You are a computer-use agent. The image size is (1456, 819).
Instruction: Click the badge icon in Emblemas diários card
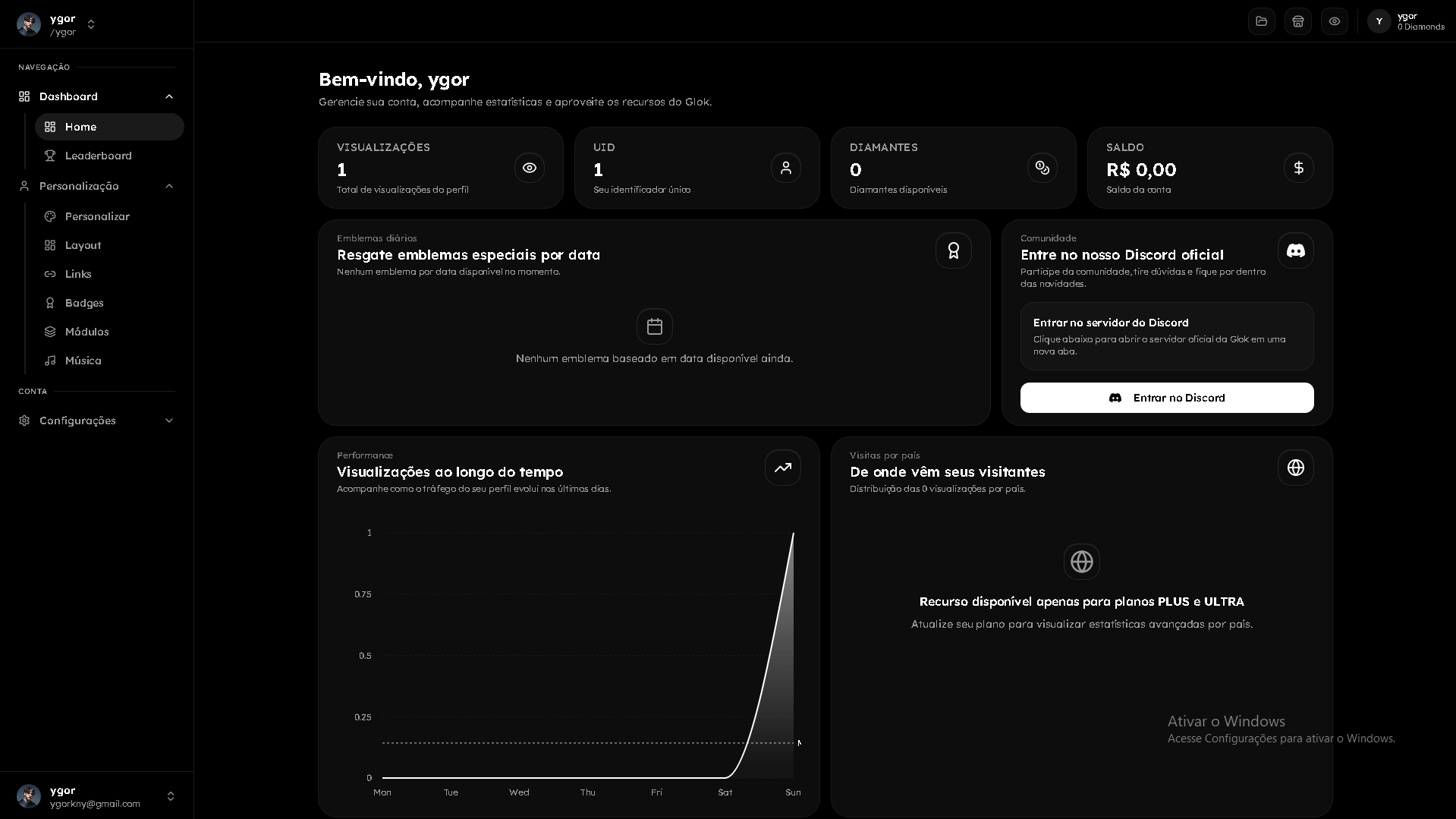click(x=953, y=250)
